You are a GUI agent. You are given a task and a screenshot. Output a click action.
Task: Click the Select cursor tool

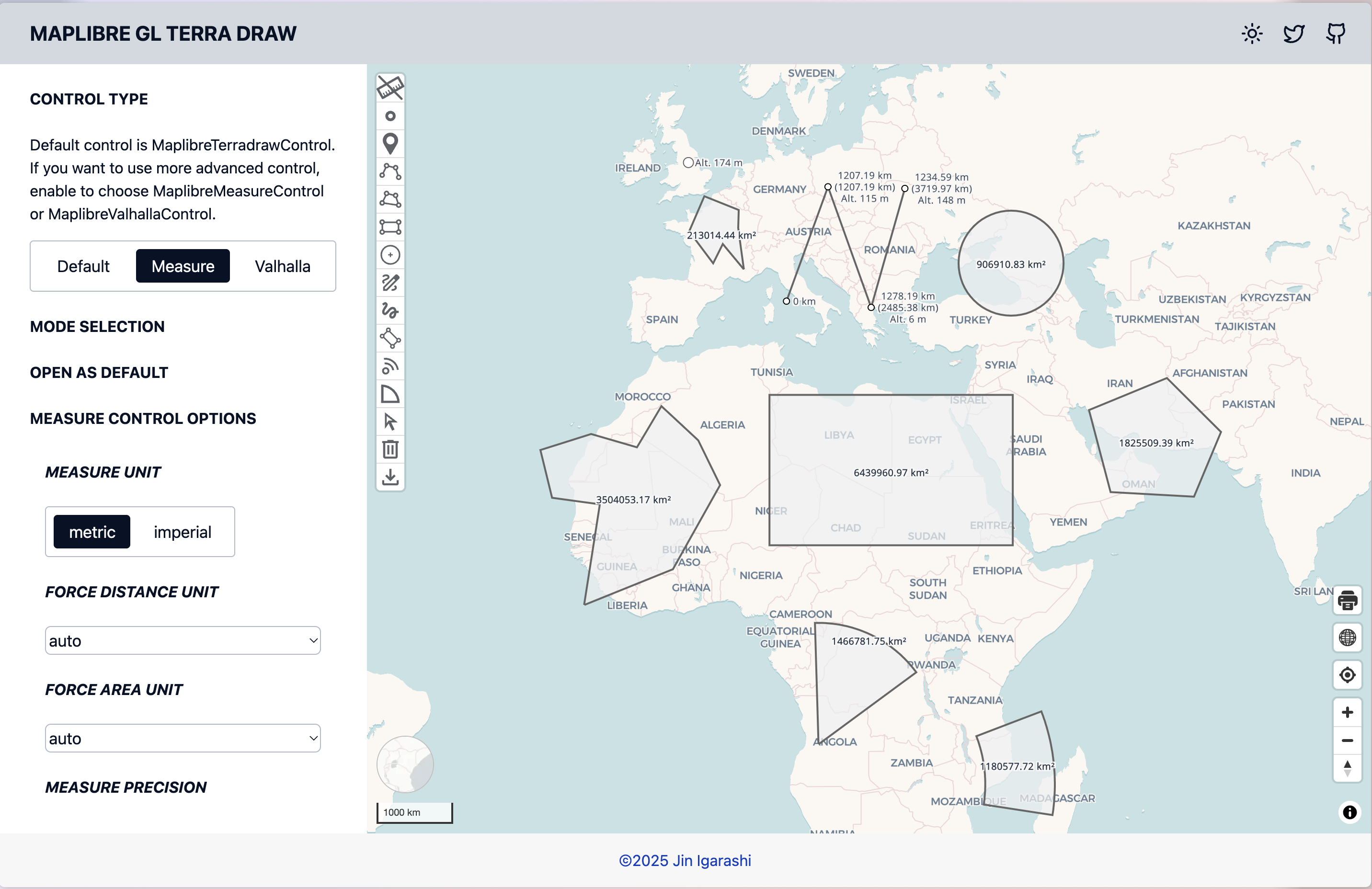(x=391, y=422)
